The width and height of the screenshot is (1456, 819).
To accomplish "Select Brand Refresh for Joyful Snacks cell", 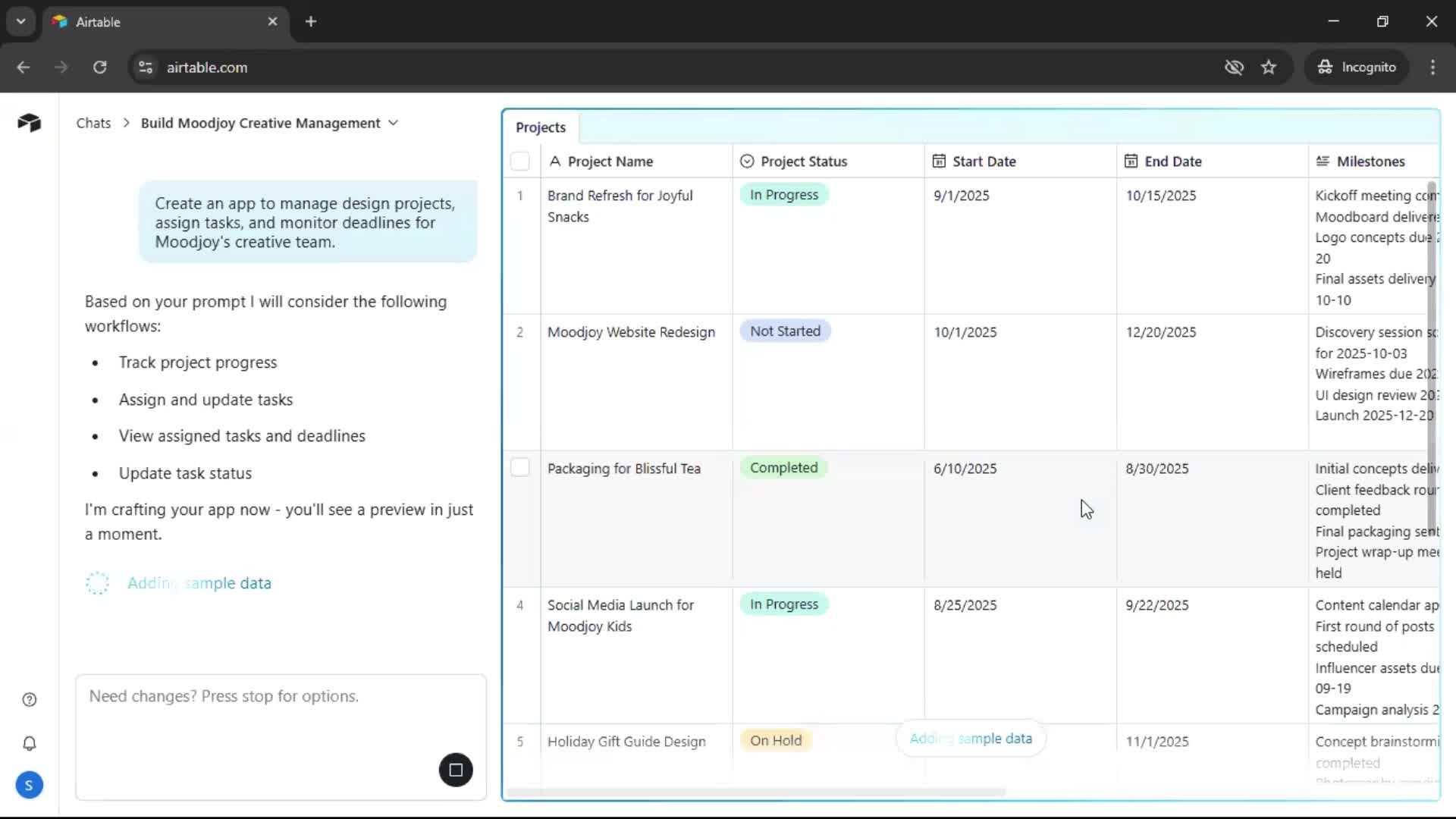I will [637, 246].
